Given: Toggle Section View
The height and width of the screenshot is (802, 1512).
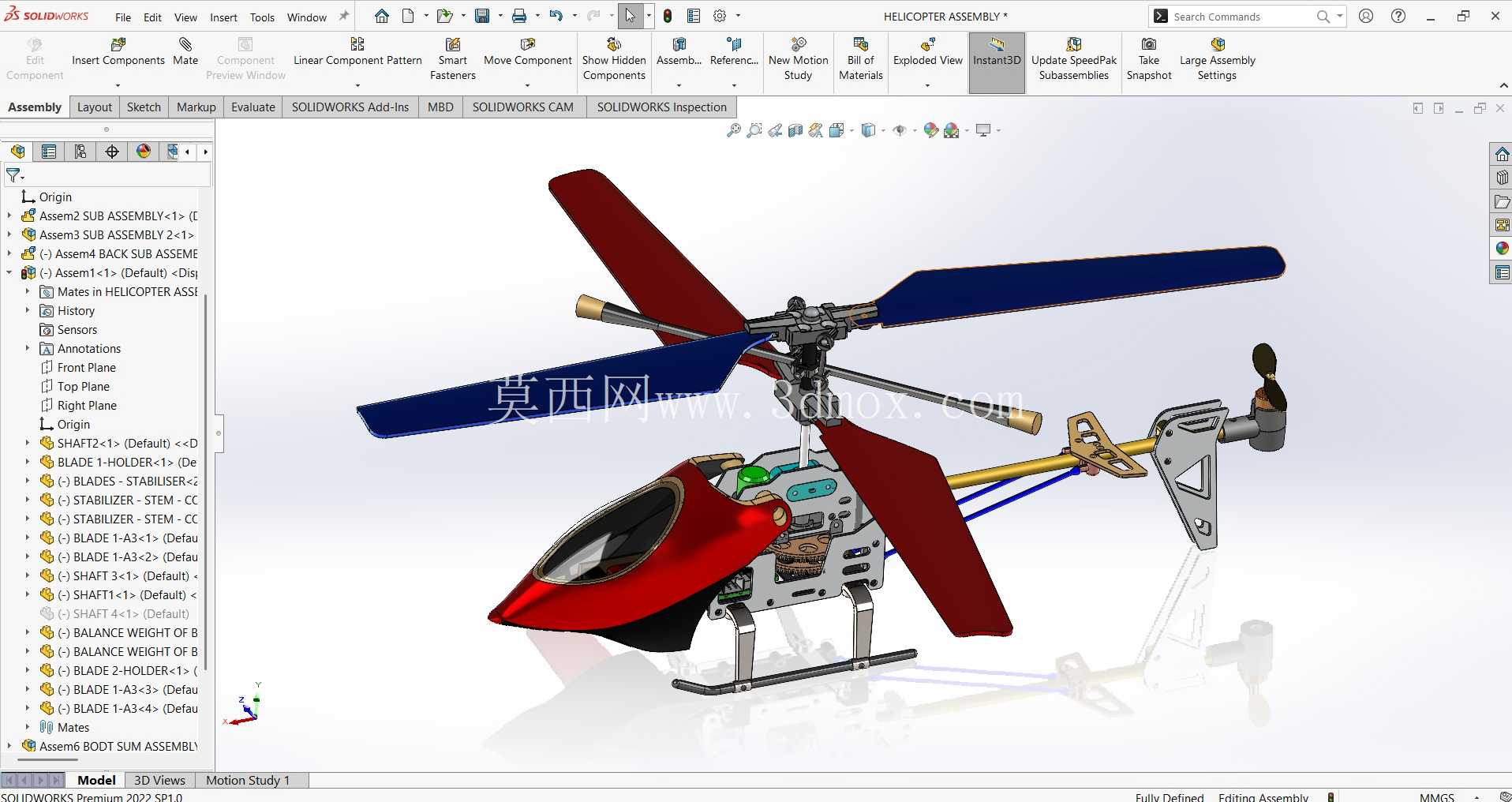Looking at the screenshot, I should (x=795, y=130).
